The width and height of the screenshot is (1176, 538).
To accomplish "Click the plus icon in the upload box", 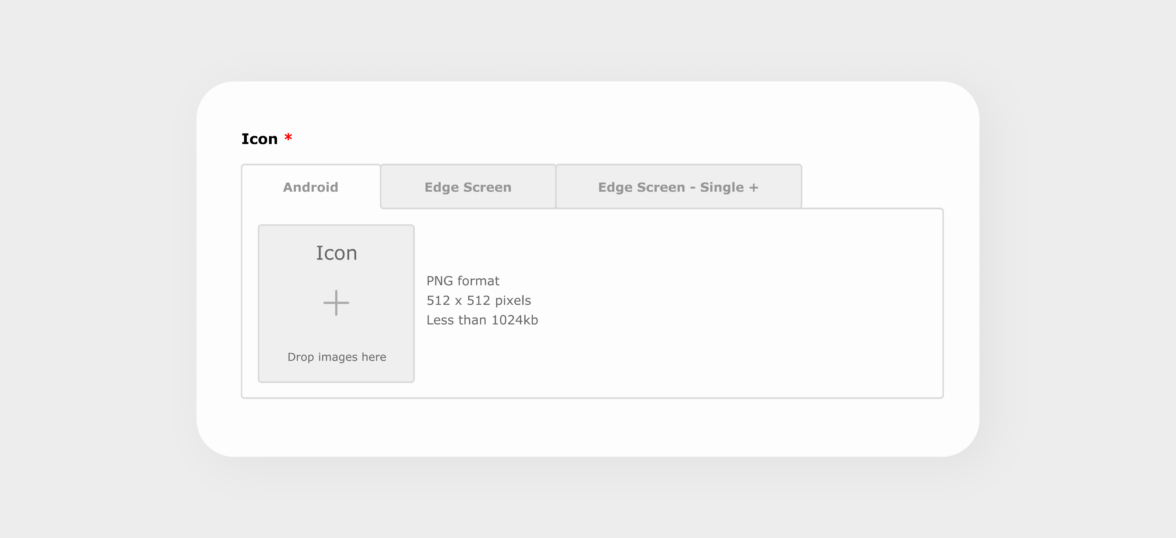I will tap(336, 303).
